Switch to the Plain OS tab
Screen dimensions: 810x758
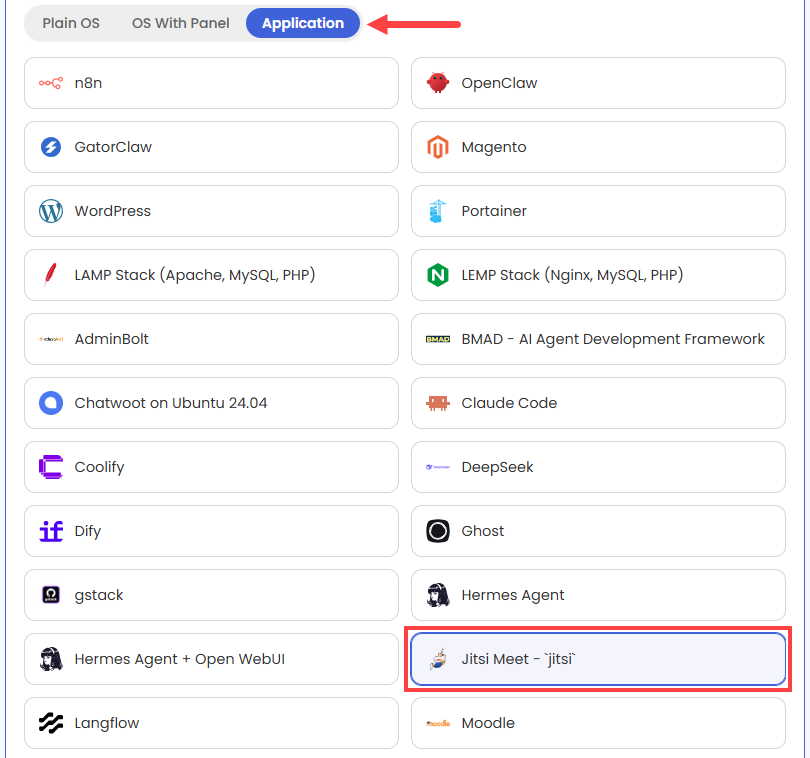click(71, 23)
